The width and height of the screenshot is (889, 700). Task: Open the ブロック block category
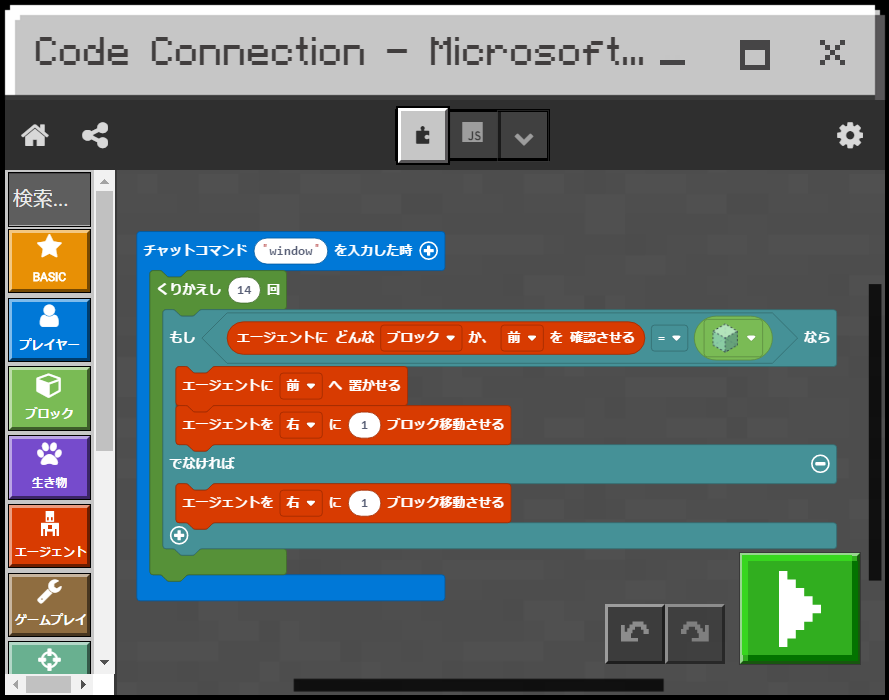point(49,398)
